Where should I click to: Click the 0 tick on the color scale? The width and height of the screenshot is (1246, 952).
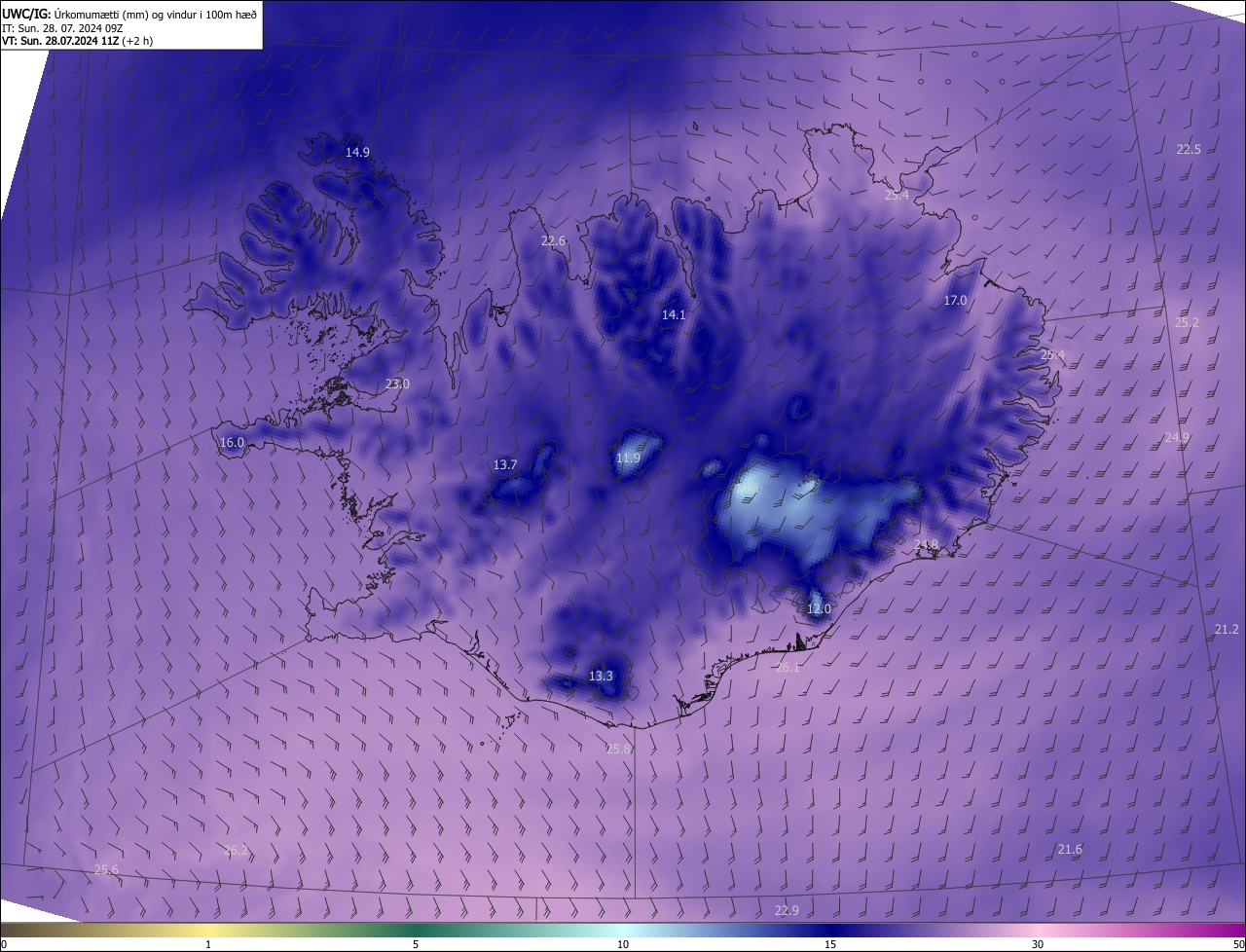(4, 944)
